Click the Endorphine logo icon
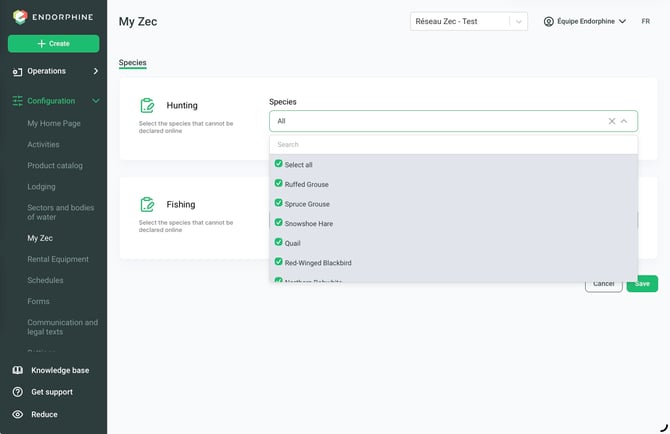The width and height of the screenshot is (670, 434). coord(20,17)
